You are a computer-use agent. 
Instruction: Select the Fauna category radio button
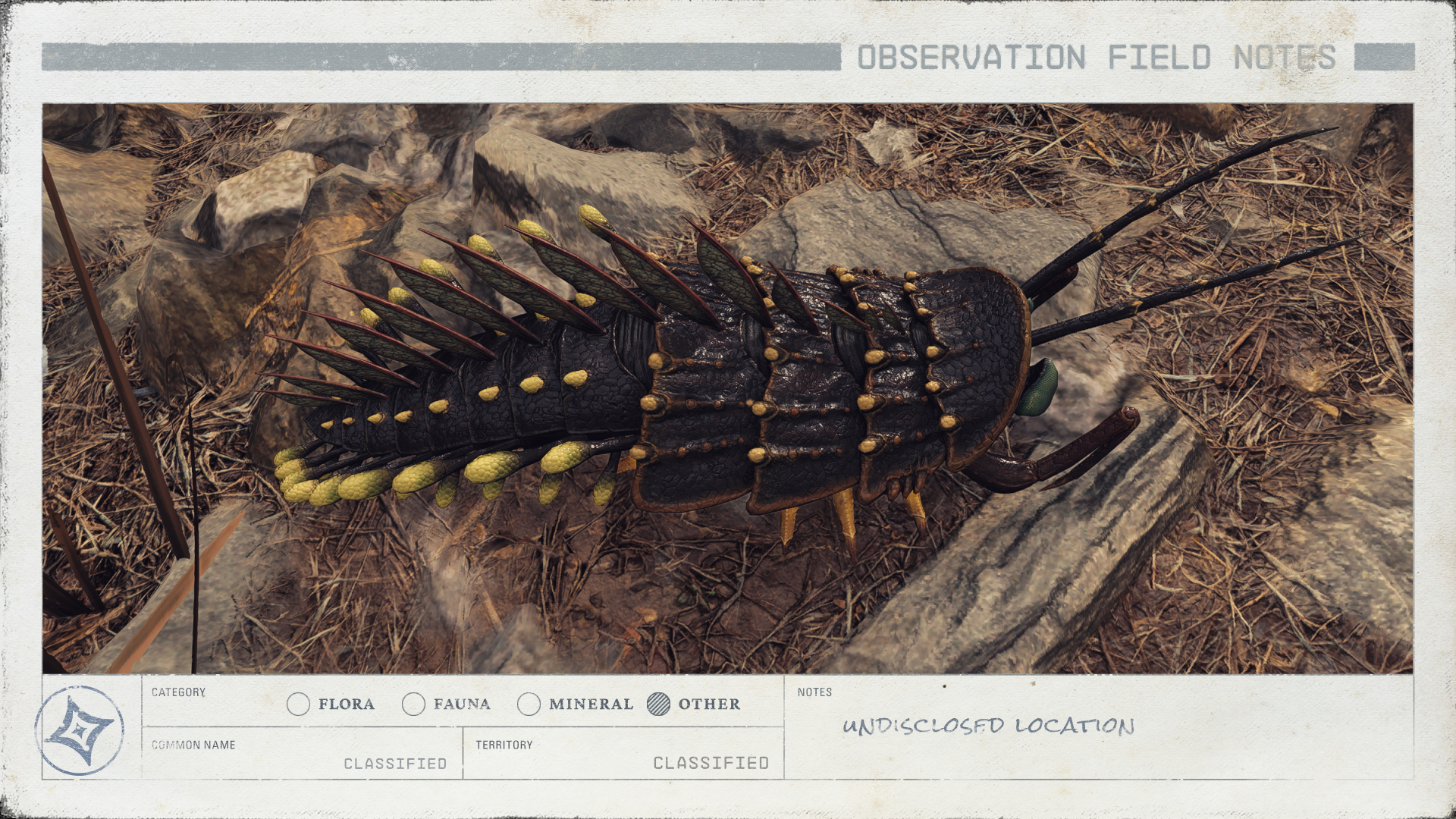point(413,704)
